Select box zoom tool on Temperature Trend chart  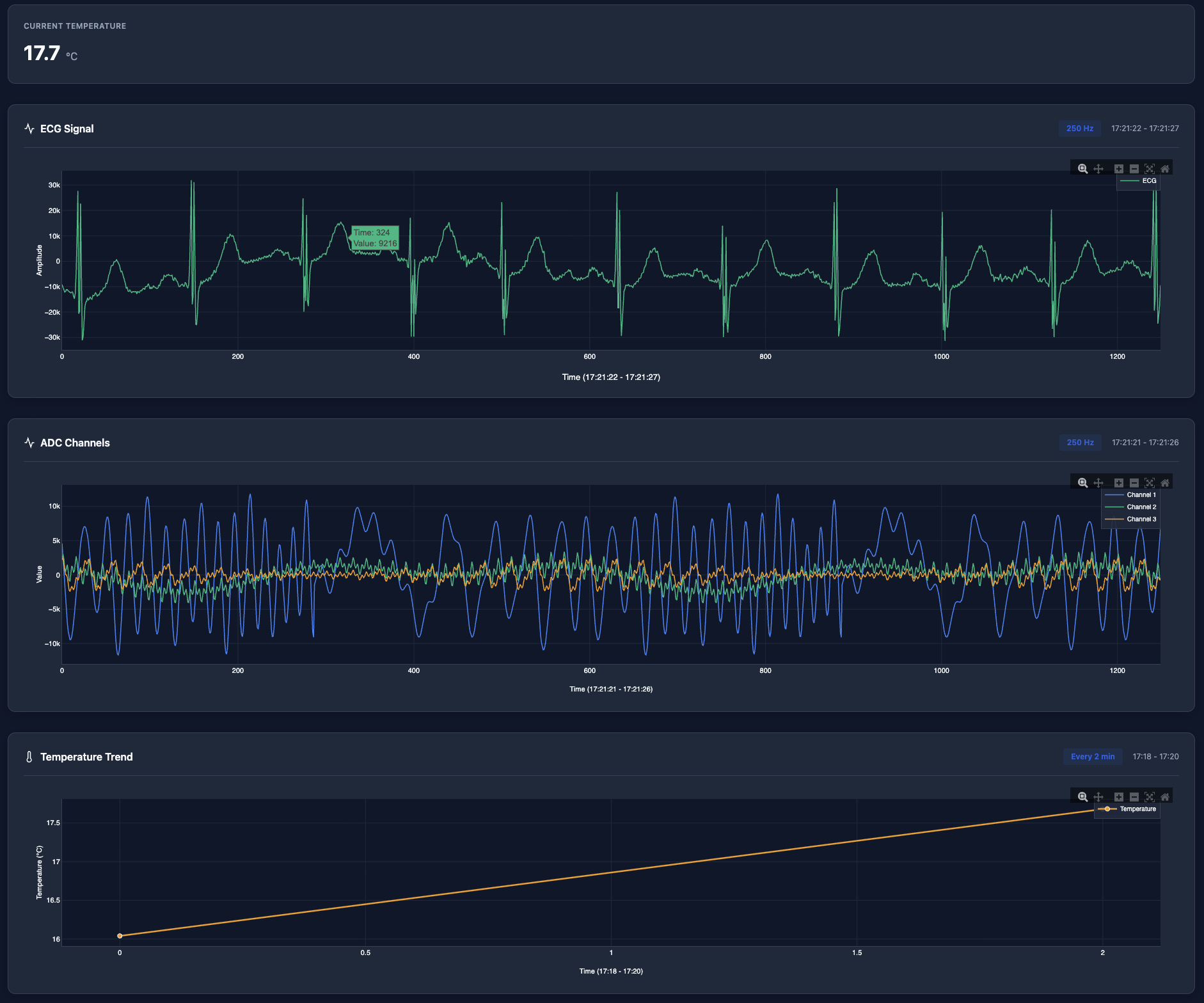point(1082,797)
